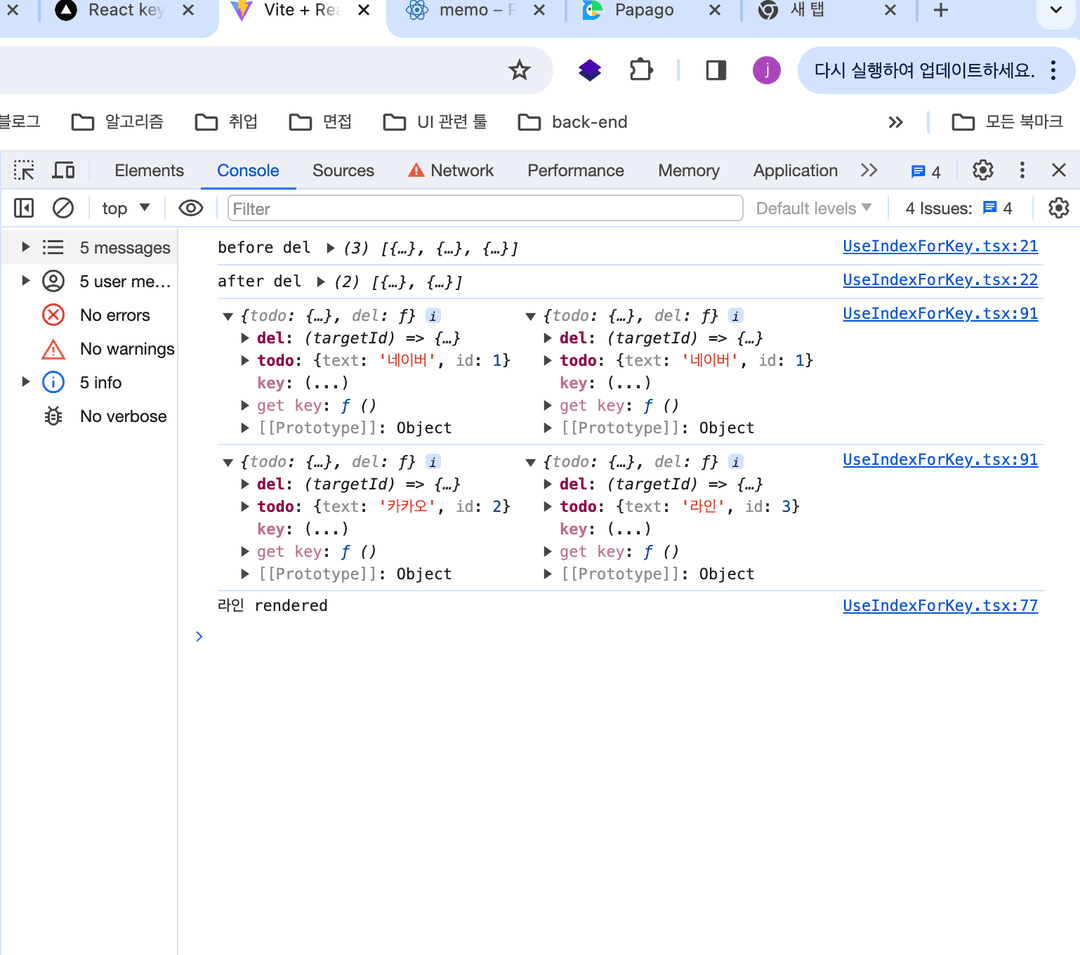This screenshot has width=1080, height=955.
Task: Open the Elements panel
Action: click(x=149, y=170)
